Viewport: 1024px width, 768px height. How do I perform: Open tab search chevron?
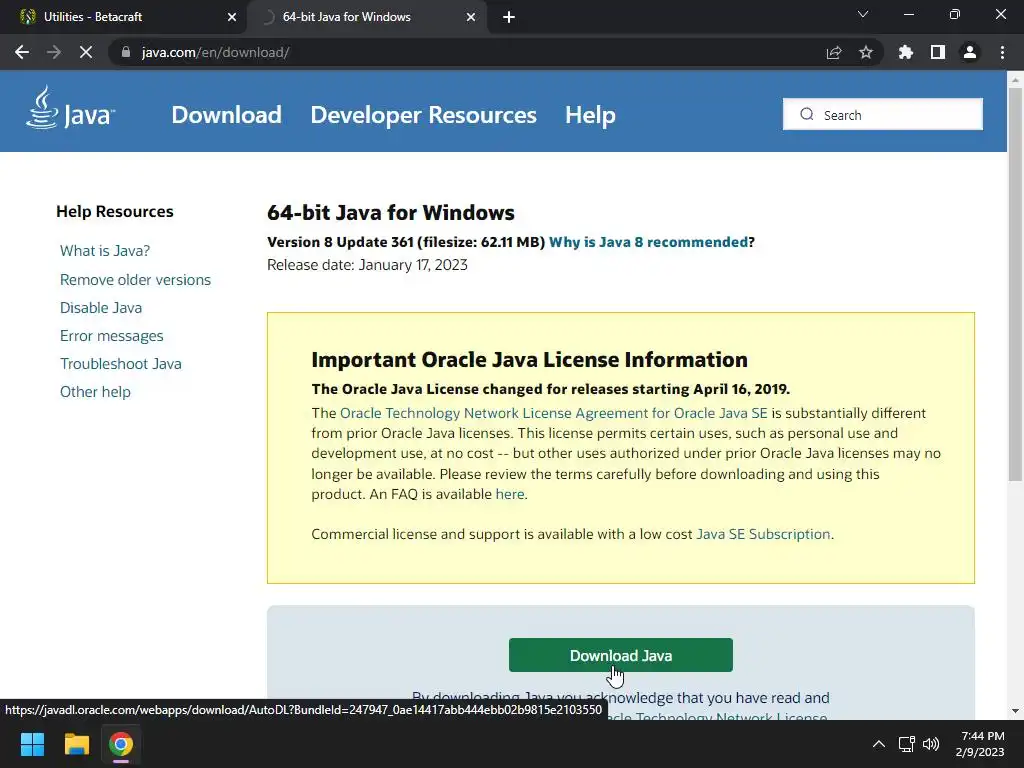[x=863, y=14]
